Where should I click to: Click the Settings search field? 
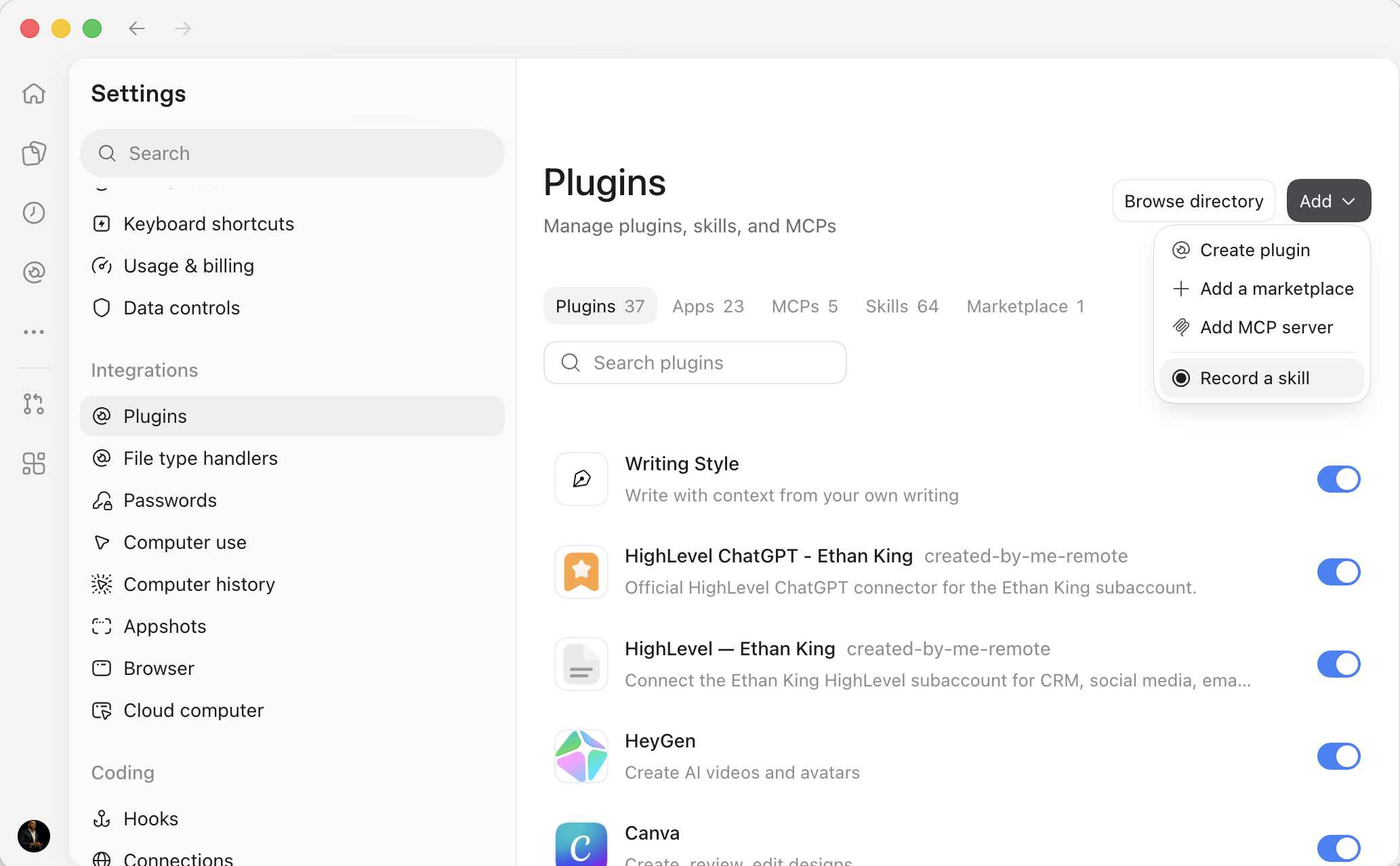click(292, 153)
